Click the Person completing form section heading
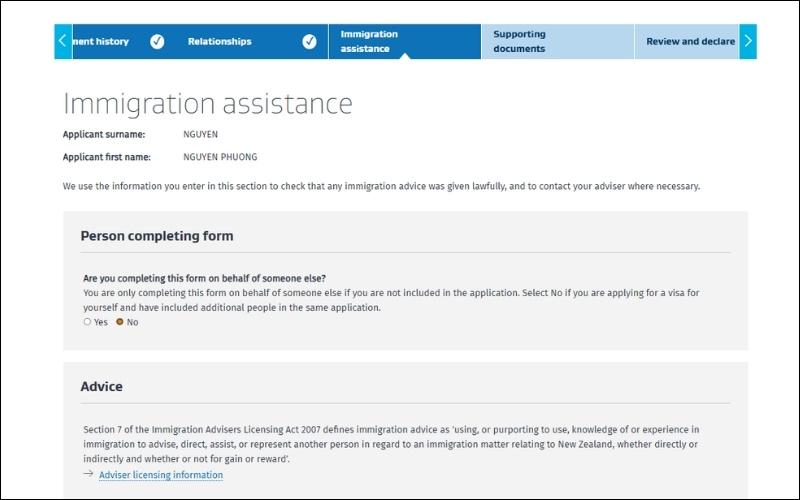Screen dimensions: 800x500 point(156,236)
